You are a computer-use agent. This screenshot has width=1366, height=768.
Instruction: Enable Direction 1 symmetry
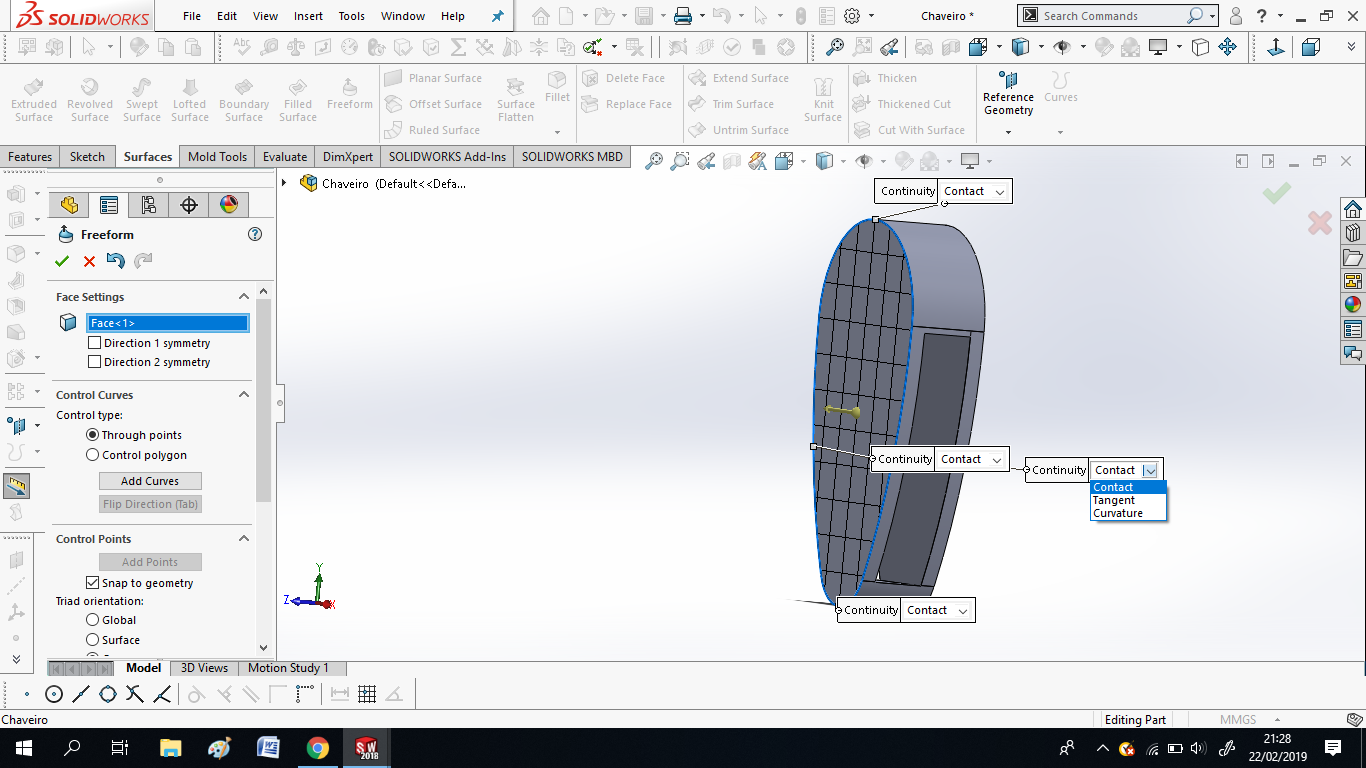tap(95, 342)
